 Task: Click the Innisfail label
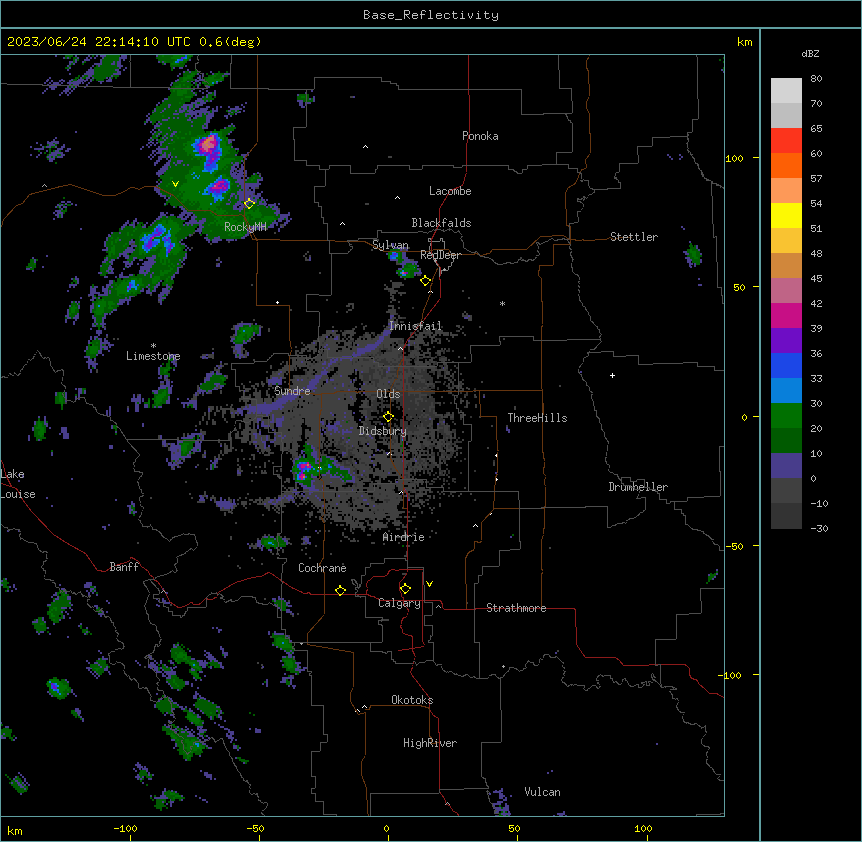click(416, 326)
